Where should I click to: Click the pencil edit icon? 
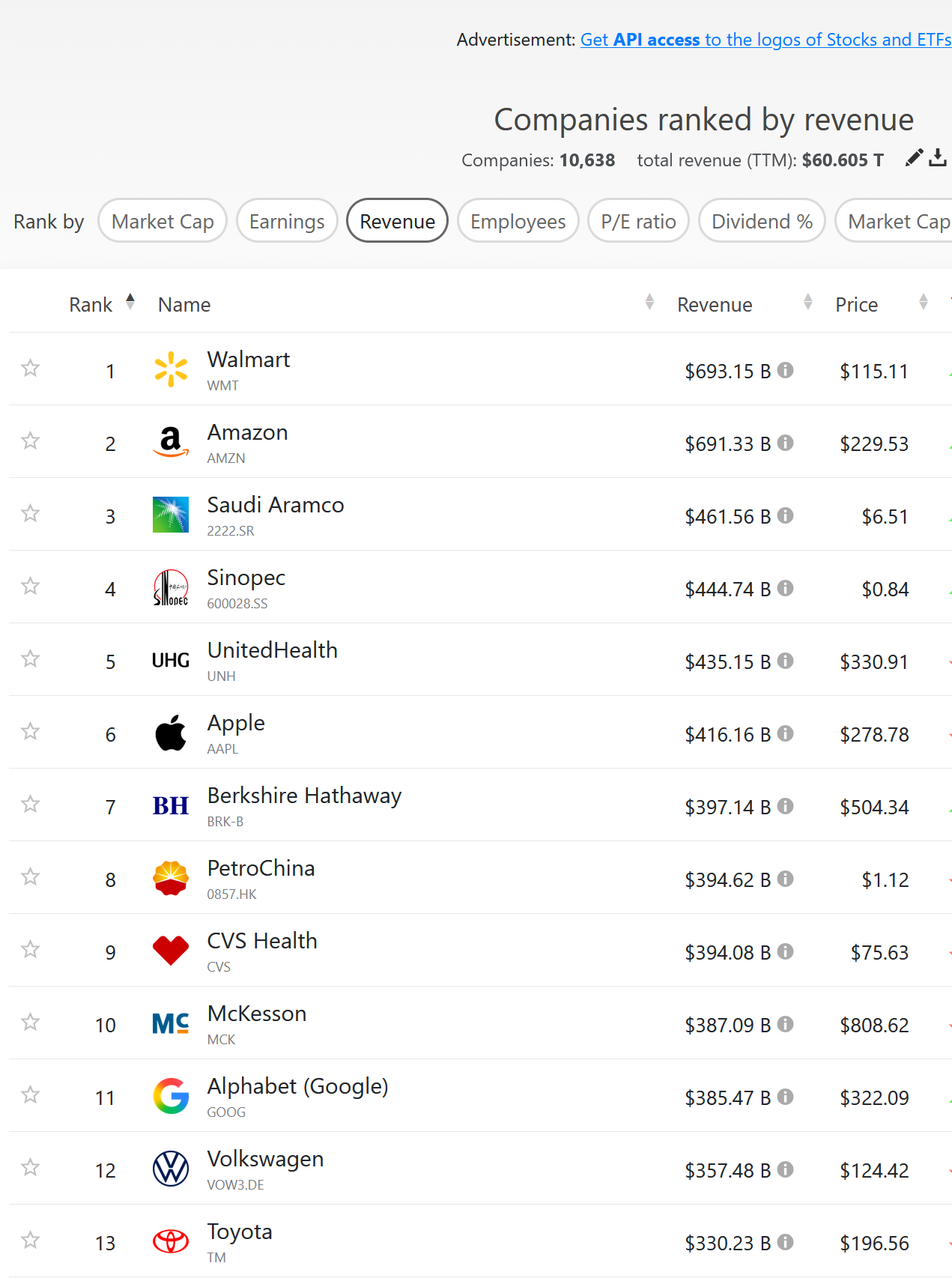point(914,157)
